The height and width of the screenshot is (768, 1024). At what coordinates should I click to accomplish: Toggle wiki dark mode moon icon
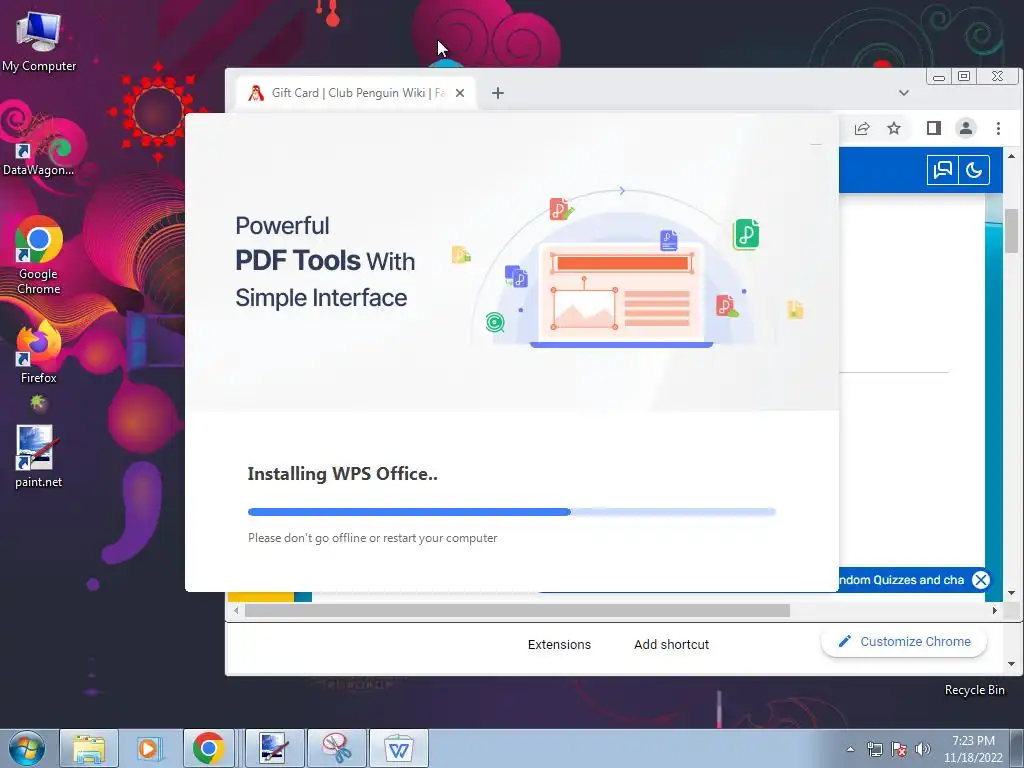tap(974, 170)
